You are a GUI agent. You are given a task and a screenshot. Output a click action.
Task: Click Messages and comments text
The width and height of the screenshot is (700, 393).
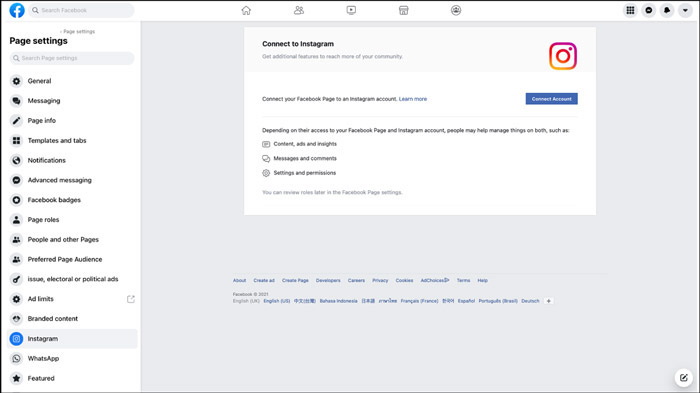click(305, 158)
